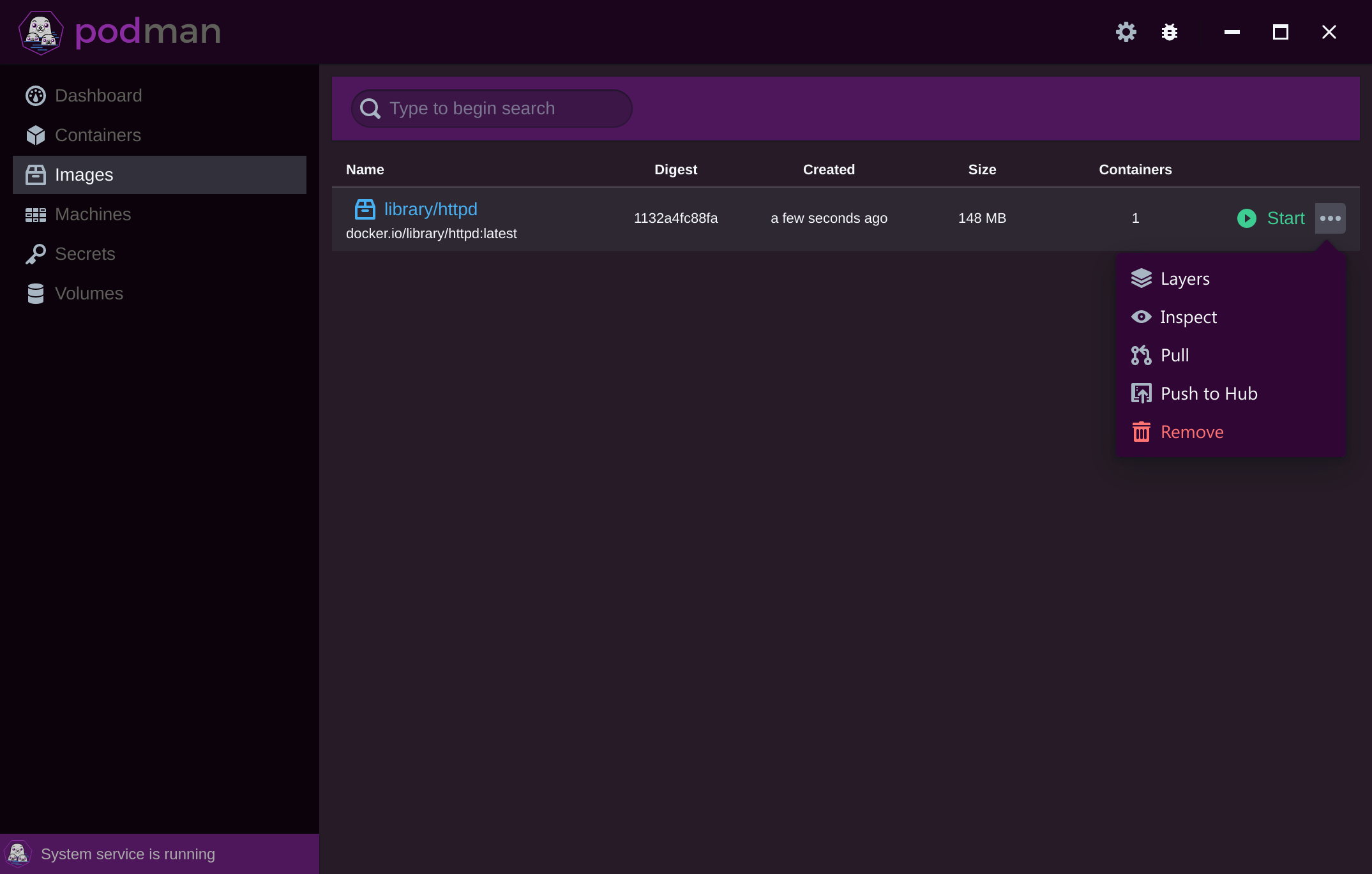Screen dimensions: 1372x874
Task: Click the Size column header
Action: (x=982, y=170)
